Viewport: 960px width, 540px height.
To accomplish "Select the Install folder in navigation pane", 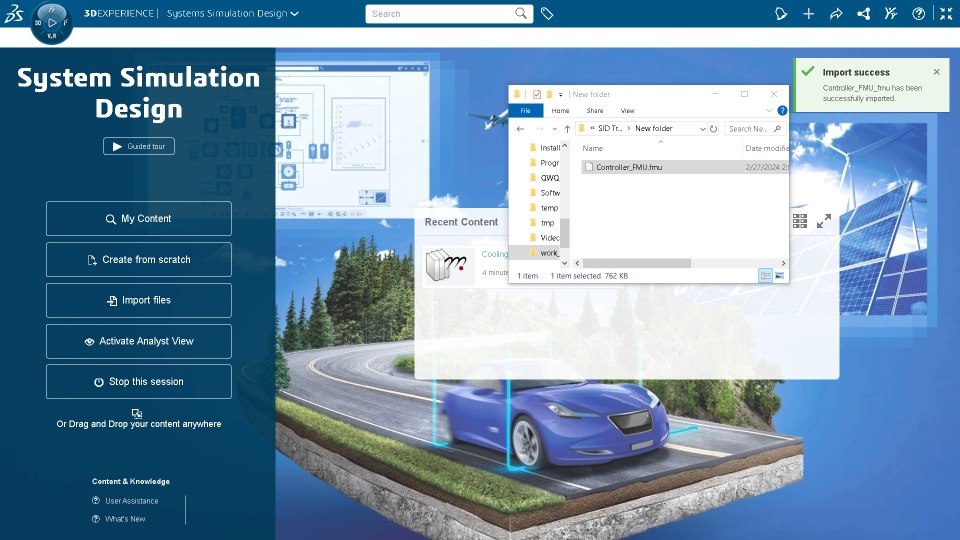I will [544, 148].
